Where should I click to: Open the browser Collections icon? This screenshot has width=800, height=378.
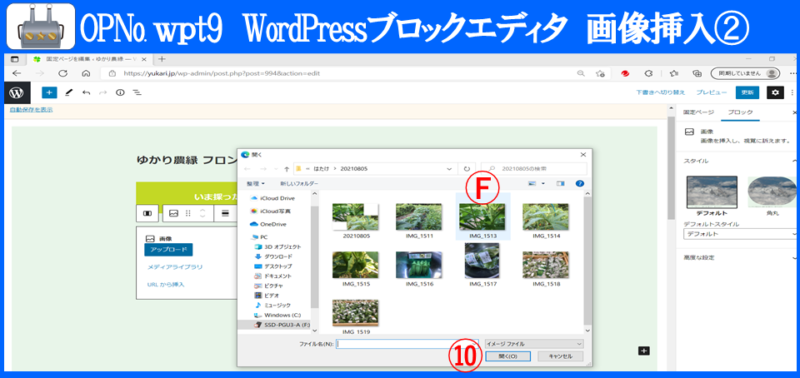click(697, 73)
